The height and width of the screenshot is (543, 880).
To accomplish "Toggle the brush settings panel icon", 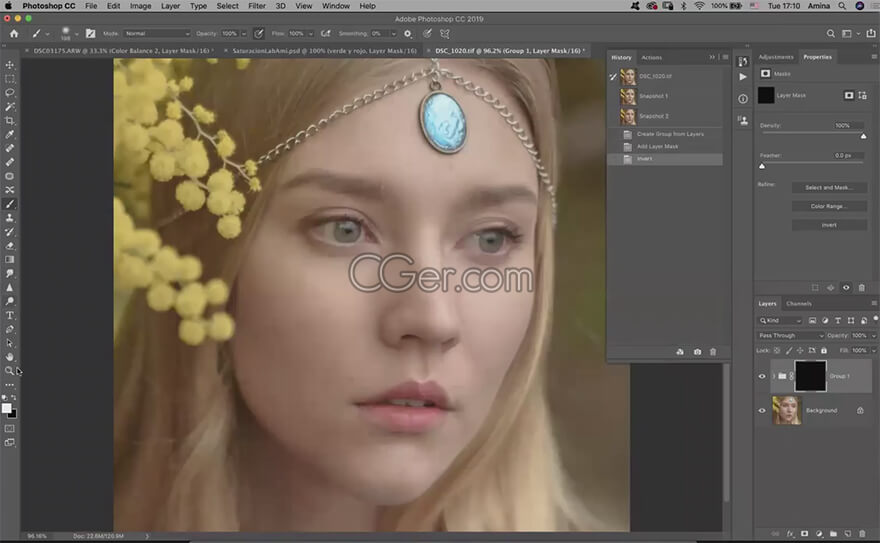I will (x=90, y=34).
